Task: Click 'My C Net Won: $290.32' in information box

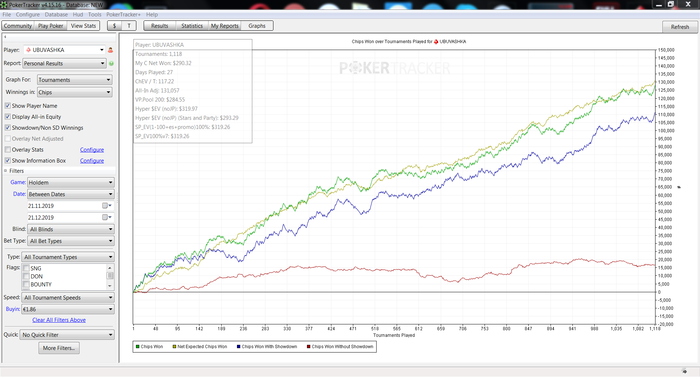Action: 163,63
